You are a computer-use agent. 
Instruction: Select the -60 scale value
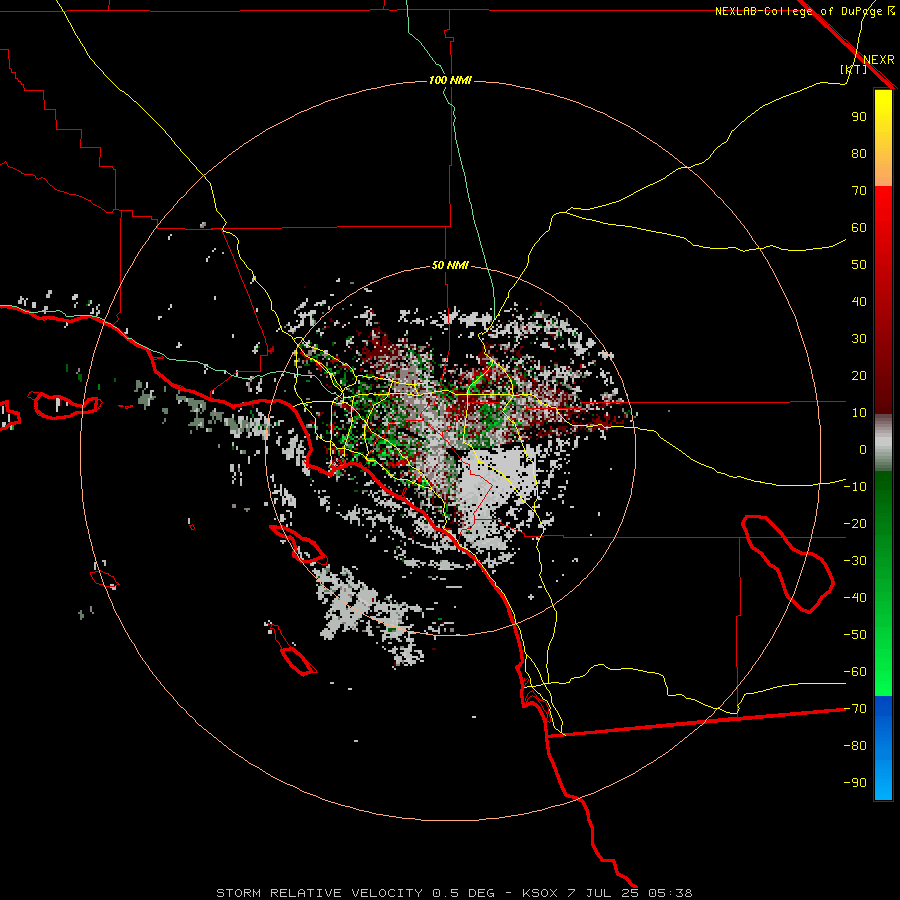855,672
